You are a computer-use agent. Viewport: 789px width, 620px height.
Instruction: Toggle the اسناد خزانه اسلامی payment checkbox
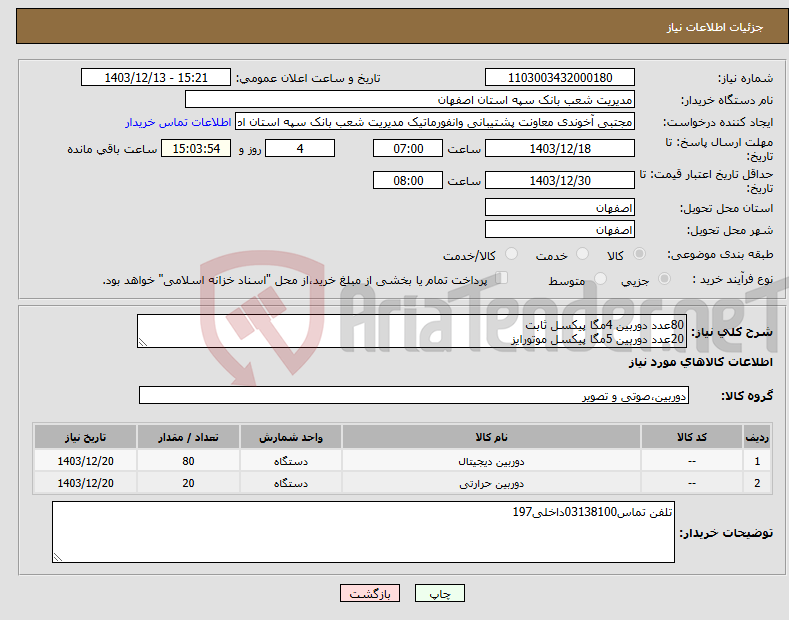click(x=502, y=278)
